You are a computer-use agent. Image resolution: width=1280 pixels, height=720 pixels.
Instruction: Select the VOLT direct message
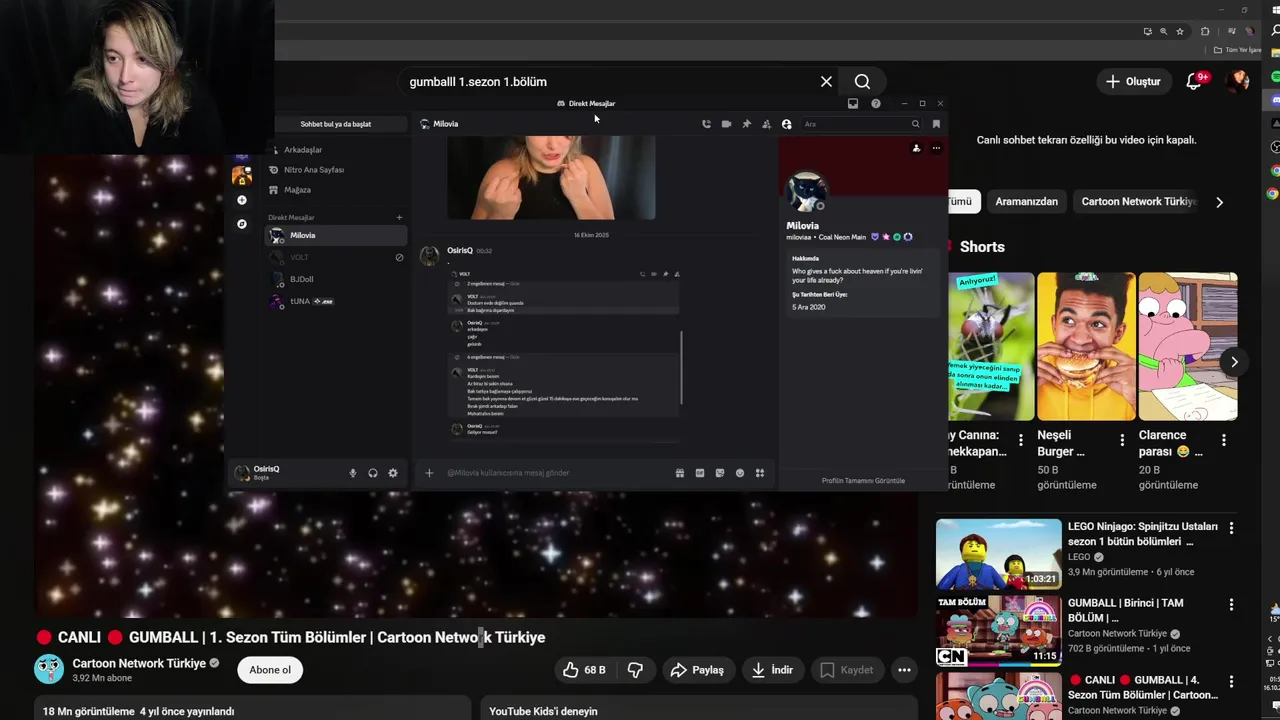point(336,257)
